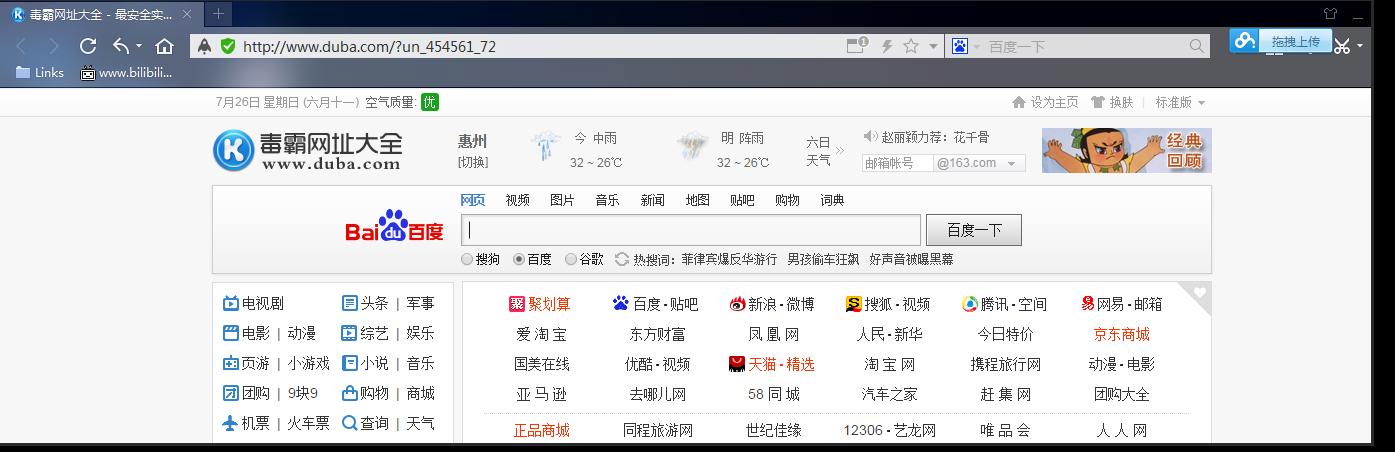
Task: Expand the screenshot tool dropdown arrow
Action: [1361, 46]
